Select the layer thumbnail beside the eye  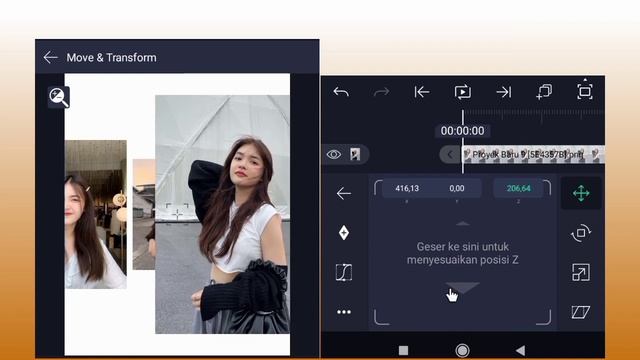[355, 154]
